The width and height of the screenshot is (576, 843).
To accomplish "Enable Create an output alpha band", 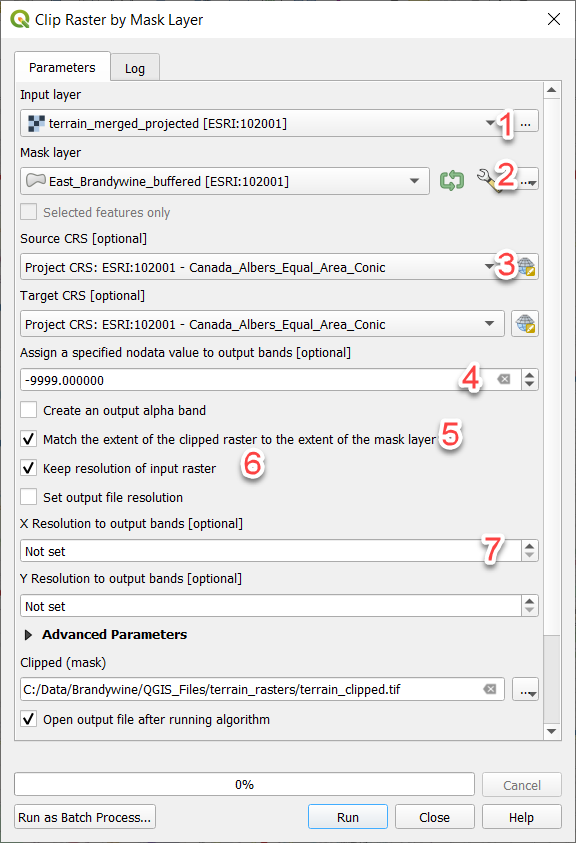I will pyautogui.click(x=29, y=410).
